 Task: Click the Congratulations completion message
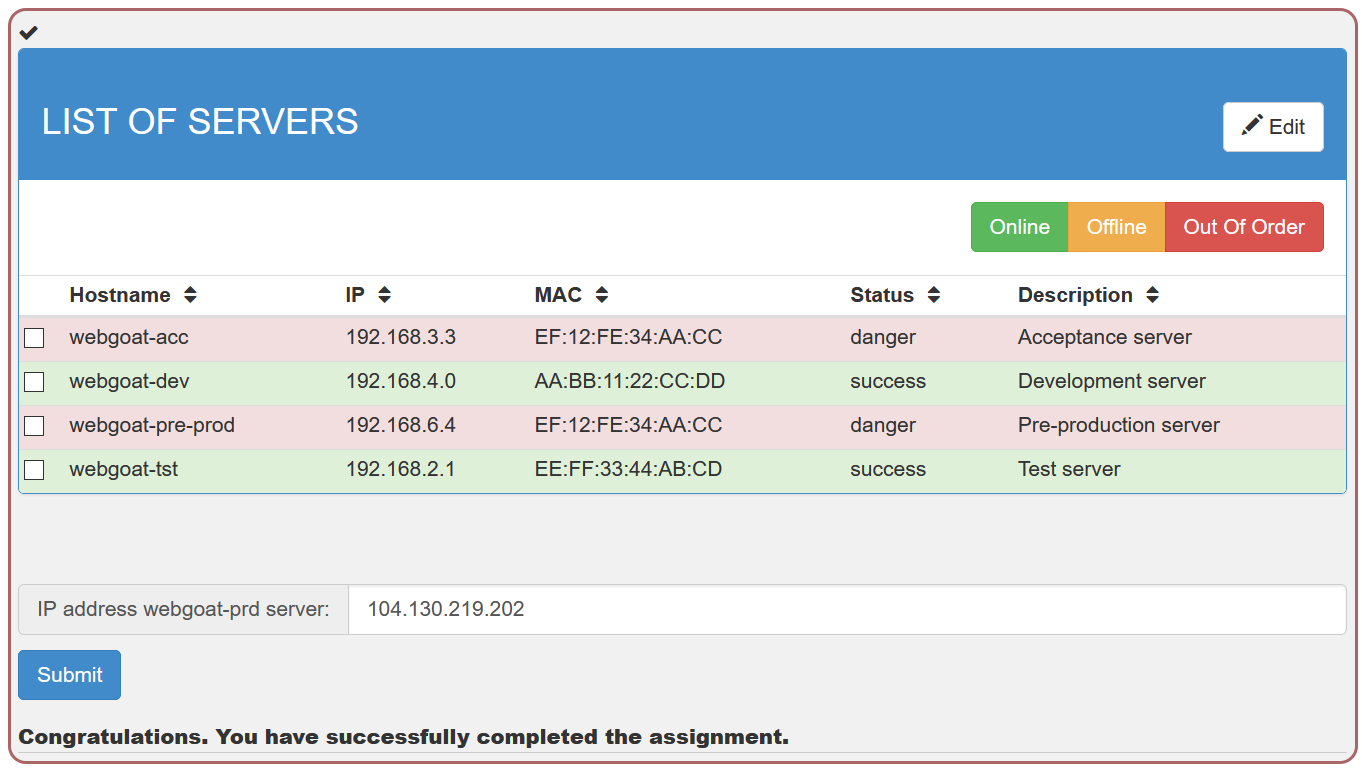click(404, 737)
